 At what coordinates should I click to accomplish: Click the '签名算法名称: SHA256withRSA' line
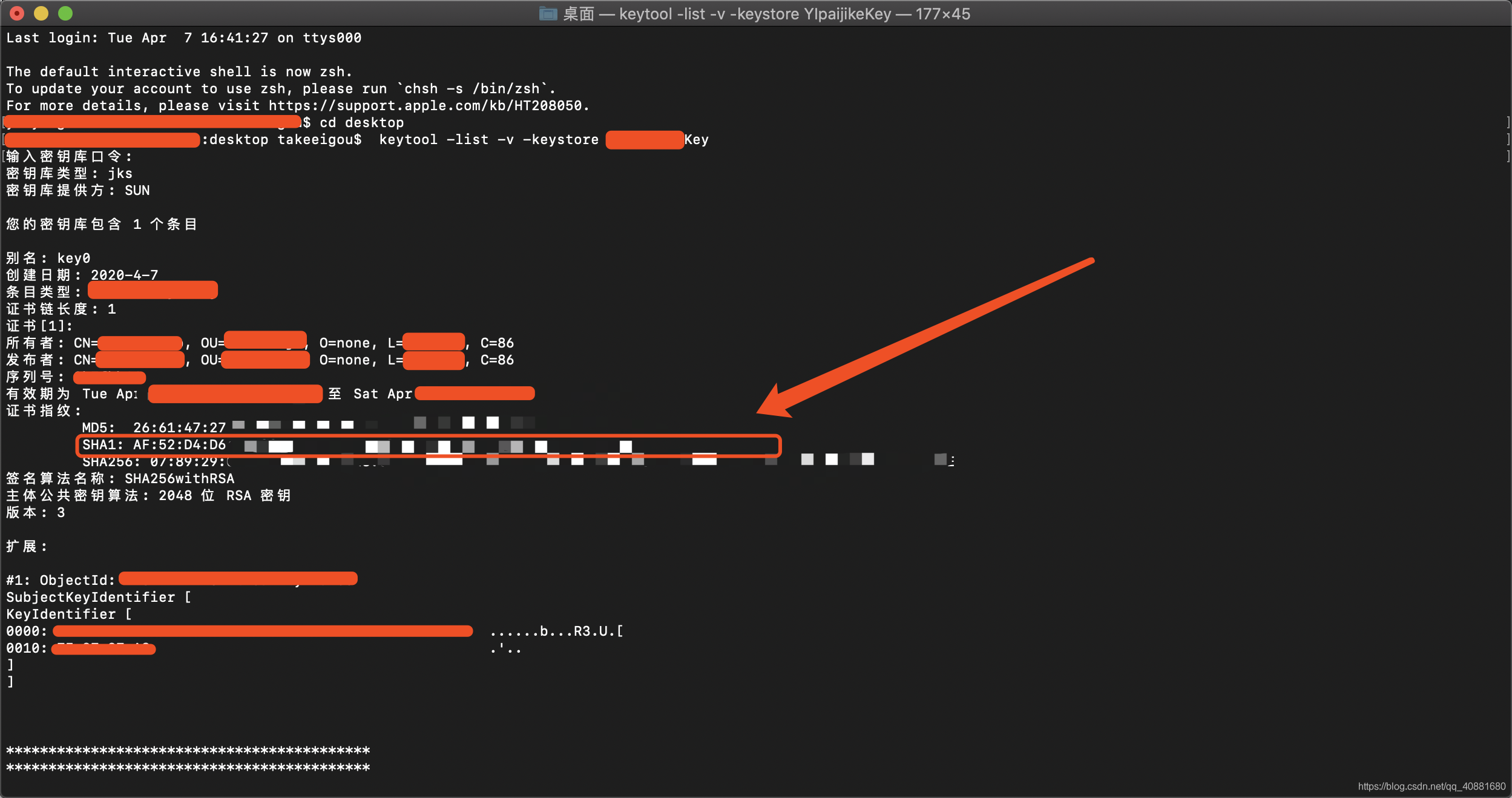point(120,478)
